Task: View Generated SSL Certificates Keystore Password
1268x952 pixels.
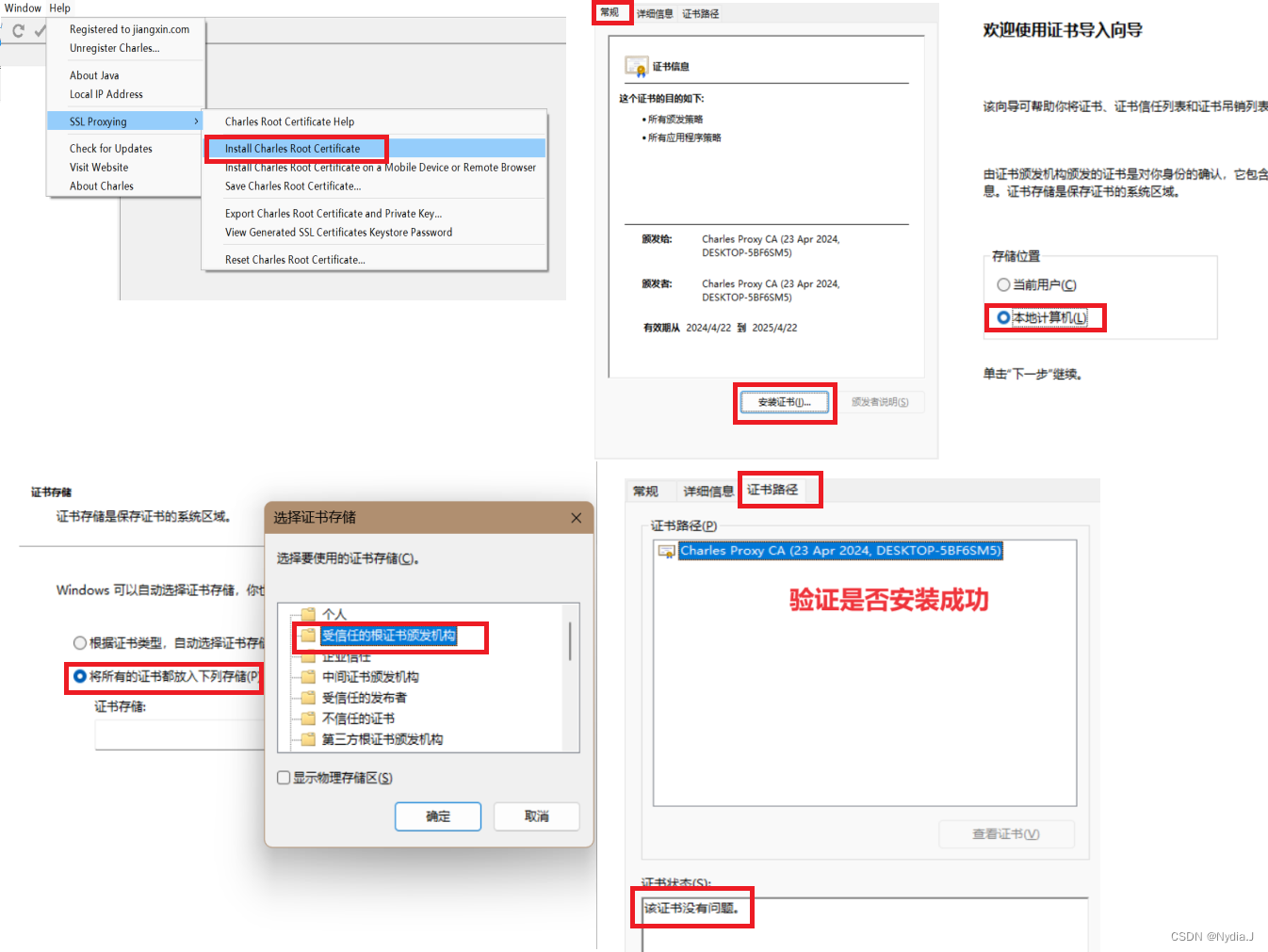Action: (338, 233)
